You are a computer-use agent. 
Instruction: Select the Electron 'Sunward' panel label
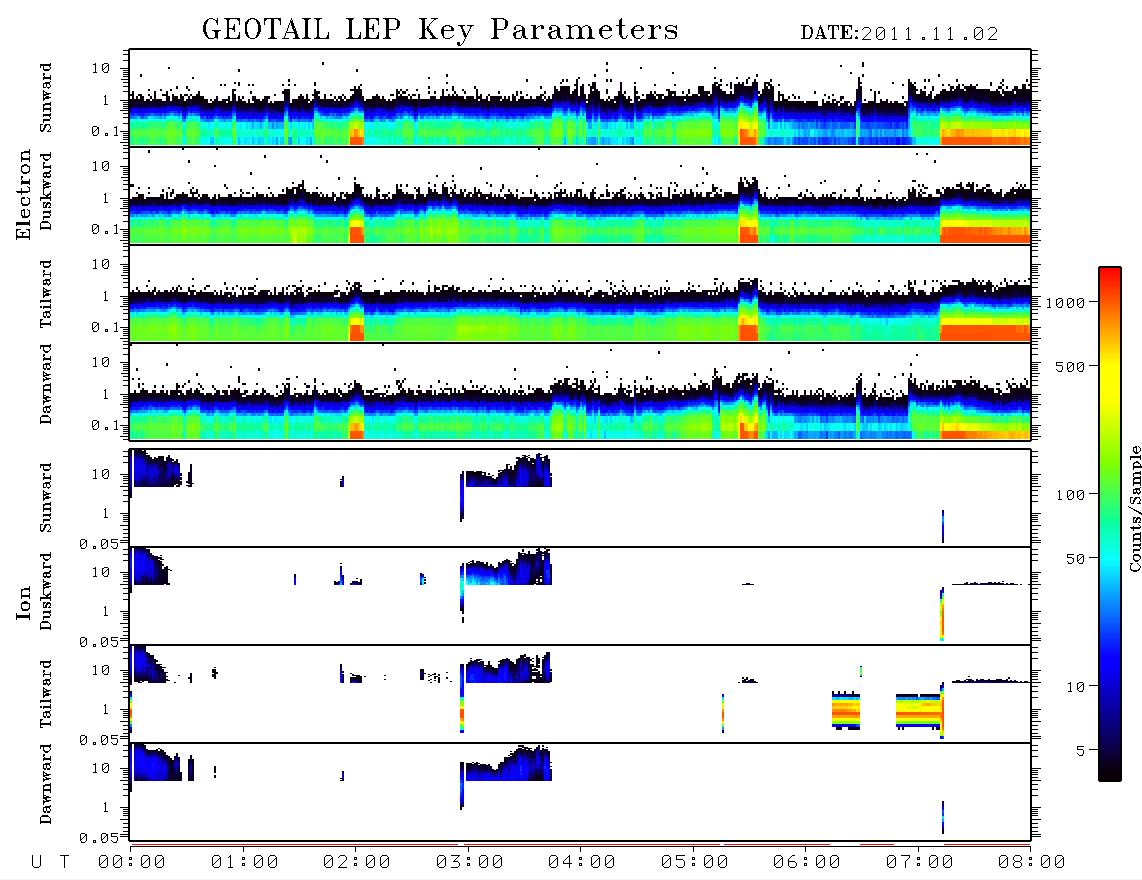click(x=46, y=98)
